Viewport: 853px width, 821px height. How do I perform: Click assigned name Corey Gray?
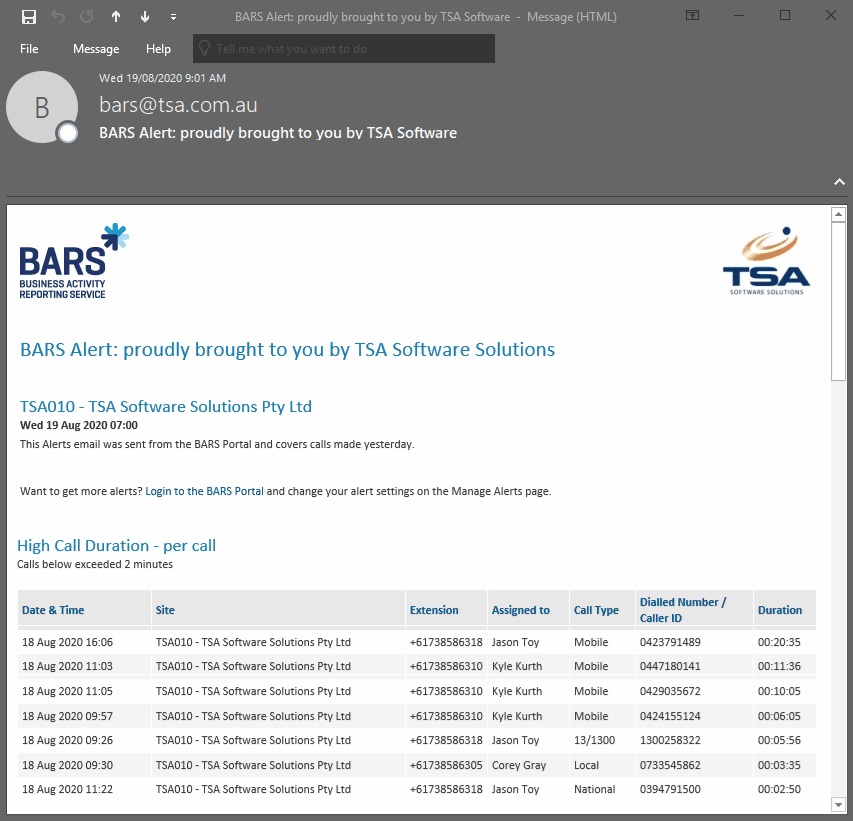[519, 765]
